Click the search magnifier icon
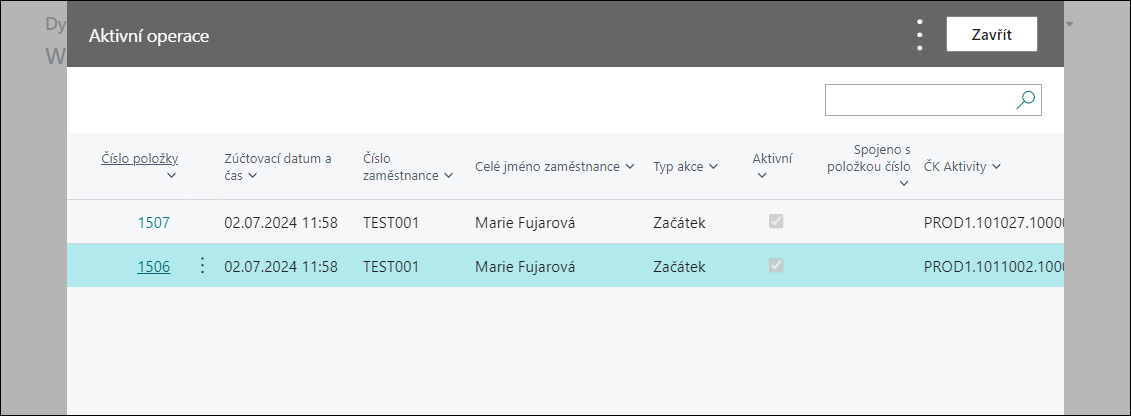 (x=1025, y=100)
